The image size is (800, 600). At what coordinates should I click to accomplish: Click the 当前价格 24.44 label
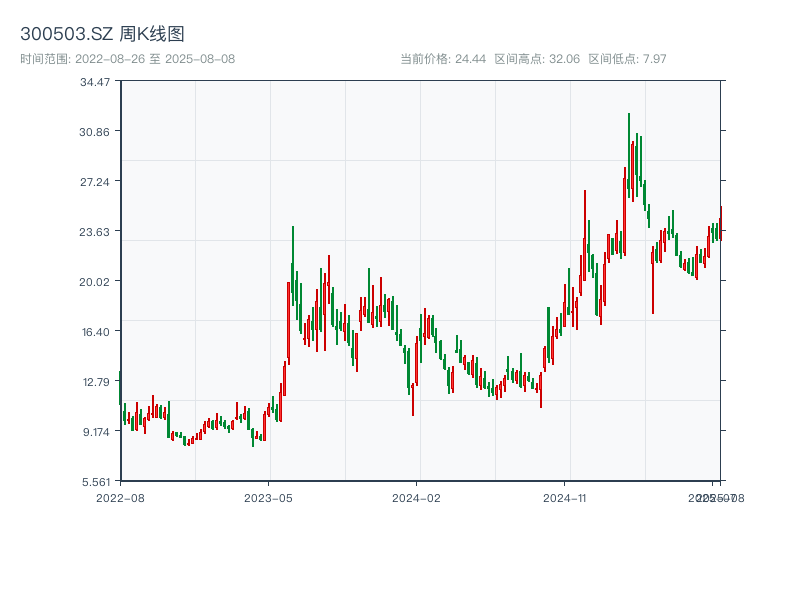(x=443, y=59)
